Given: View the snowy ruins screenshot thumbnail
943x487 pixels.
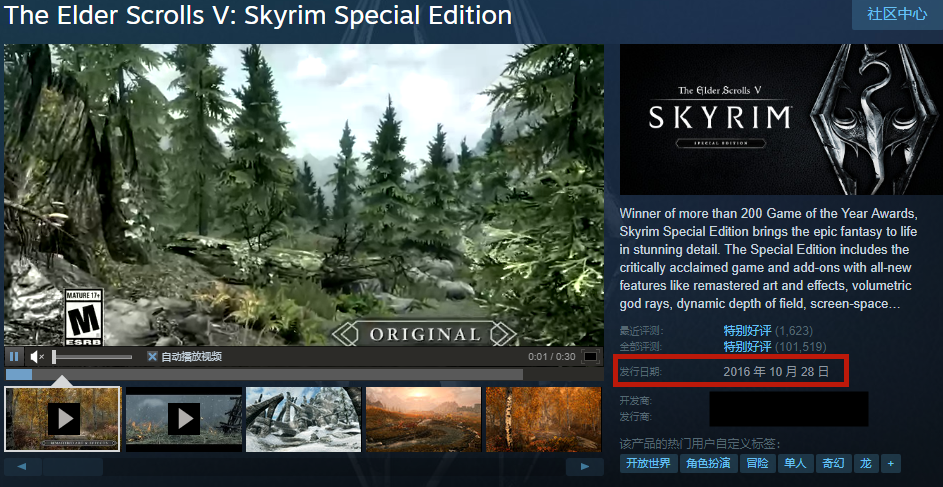Looking at the screenshot, I should [x=304, y=418].
